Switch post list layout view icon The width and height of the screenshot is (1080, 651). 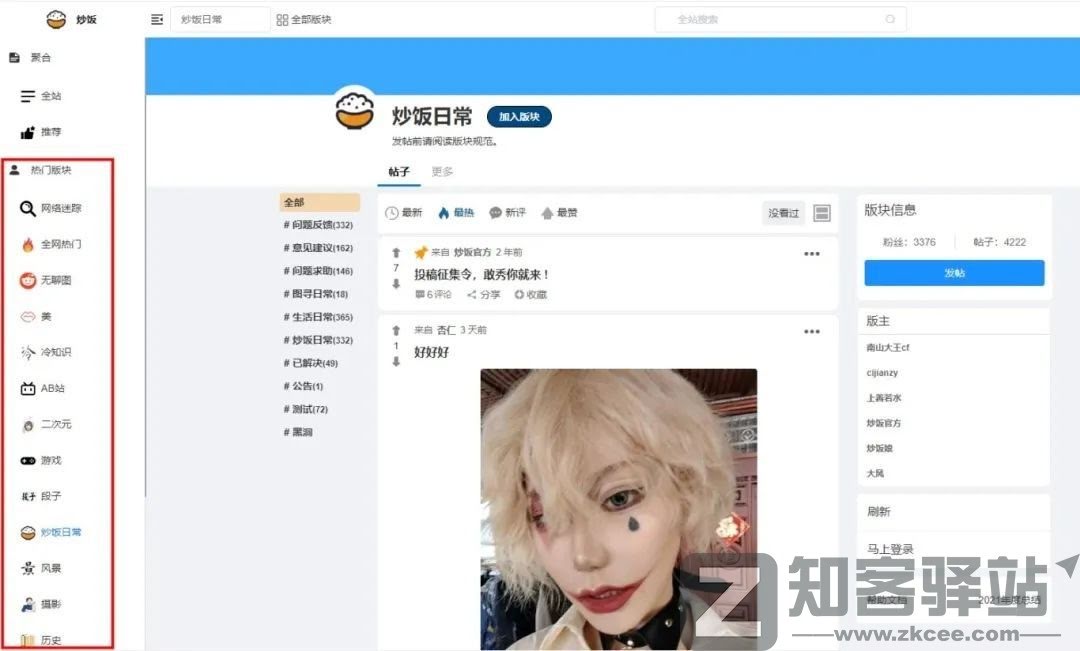[822, 213]
